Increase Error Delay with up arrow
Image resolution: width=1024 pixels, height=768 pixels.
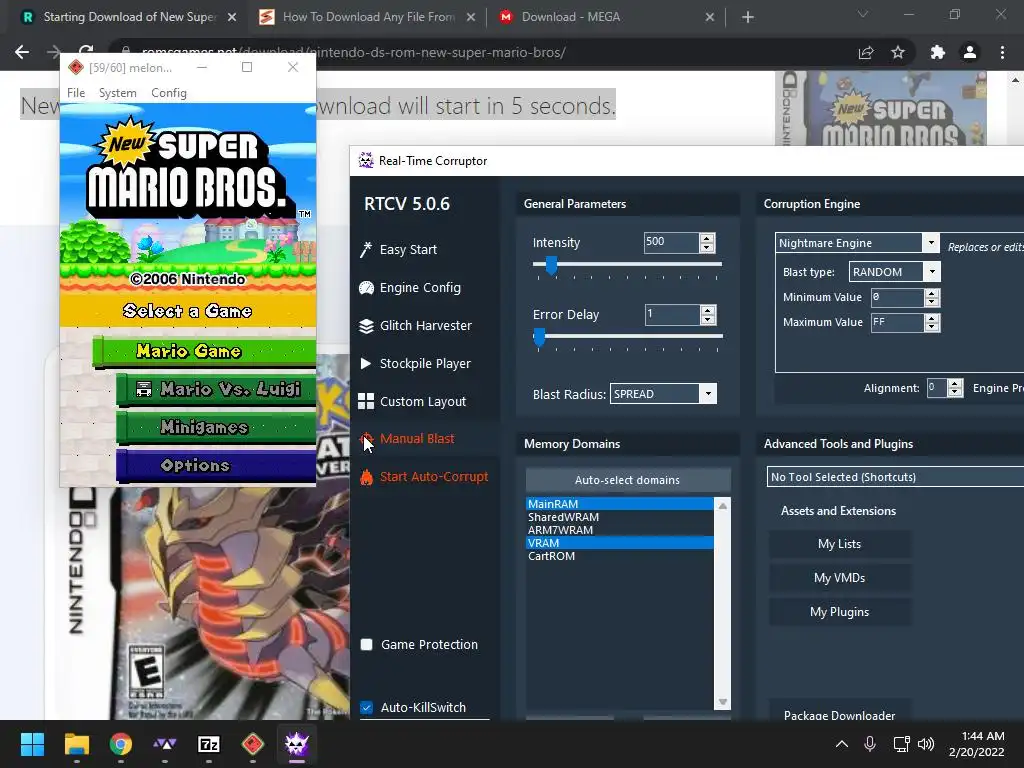click(708, 310)
